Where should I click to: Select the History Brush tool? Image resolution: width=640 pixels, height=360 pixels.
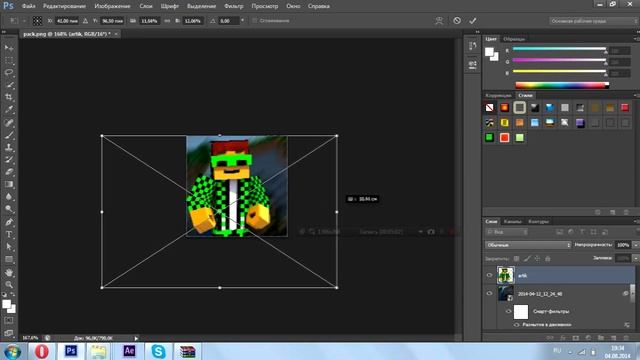click(9, 160)
